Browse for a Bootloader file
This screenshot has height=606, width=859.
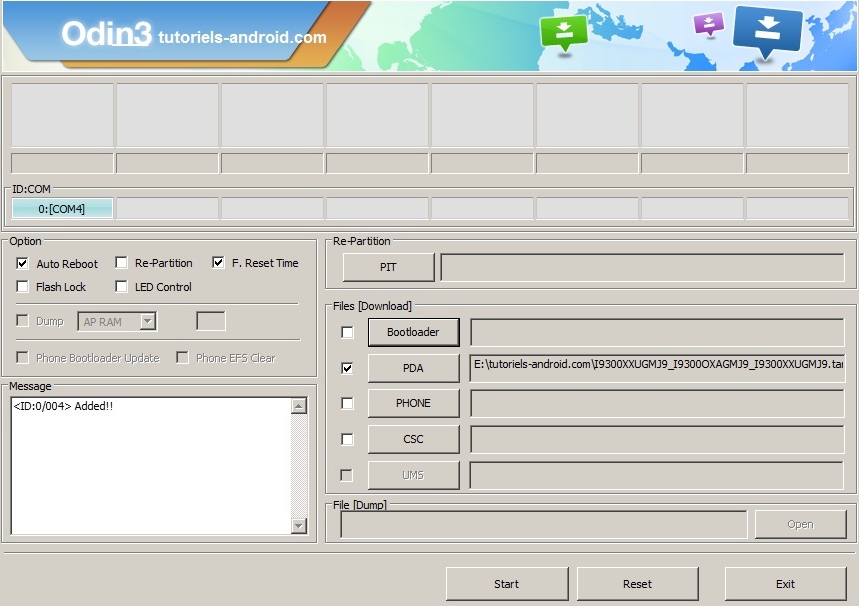tap(413, 332)
